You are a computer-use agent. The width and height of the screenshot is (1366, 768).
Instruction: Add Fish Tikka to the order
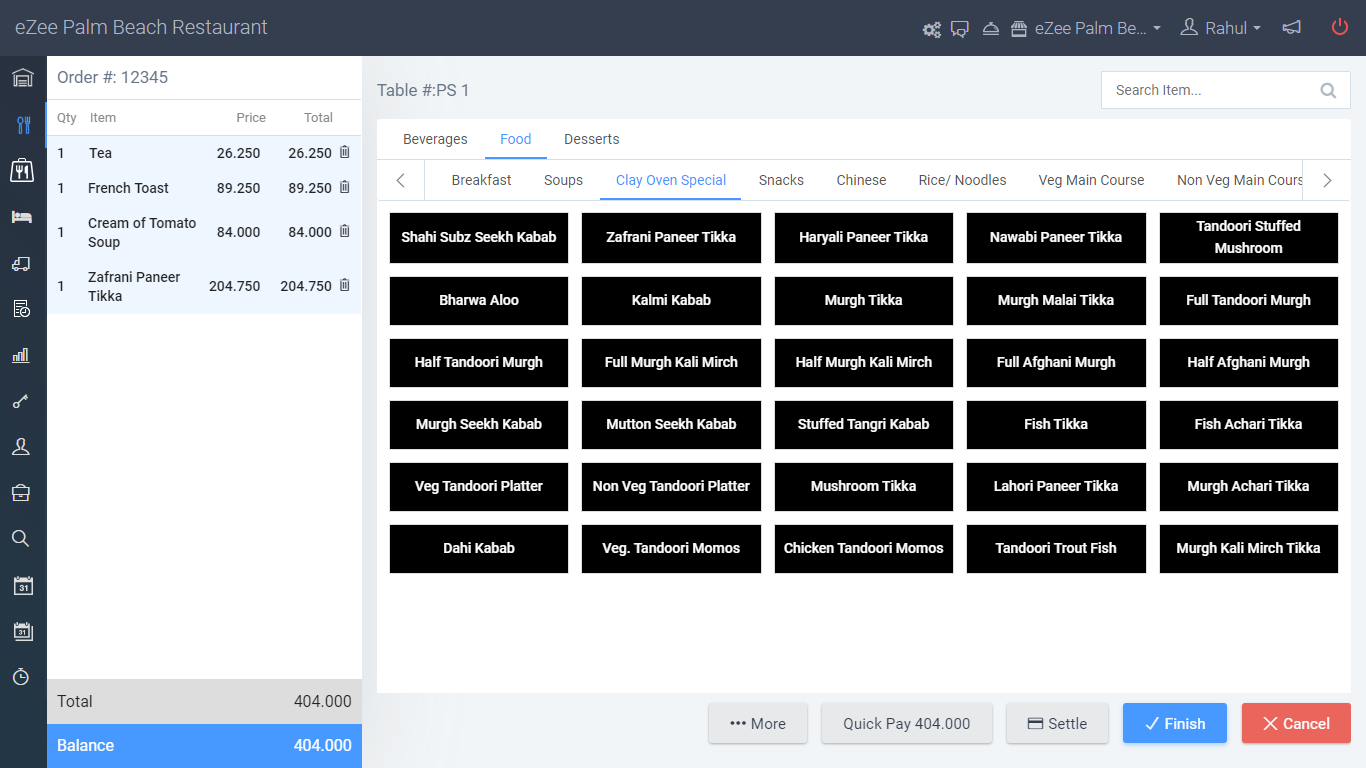[x=1056, y=424]
